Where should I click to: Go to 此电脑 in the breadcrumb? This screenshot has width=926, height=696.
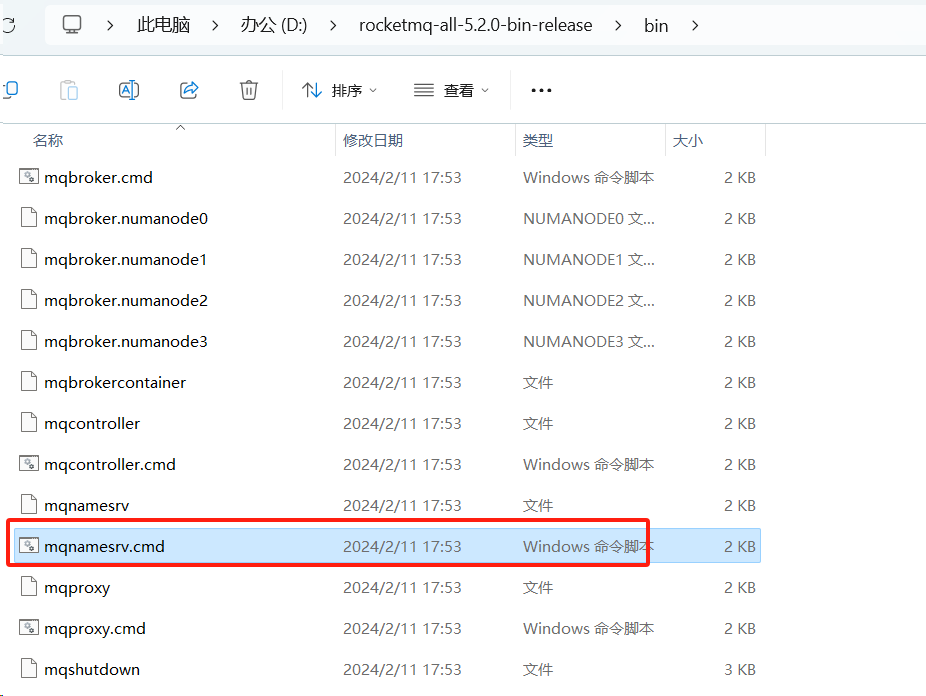tap(164, 25)
